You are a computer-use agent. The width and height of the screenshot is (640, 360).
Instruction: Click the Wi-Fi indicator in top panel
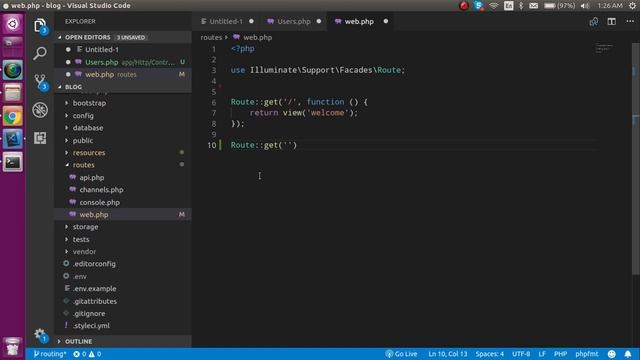pos(494,6)
